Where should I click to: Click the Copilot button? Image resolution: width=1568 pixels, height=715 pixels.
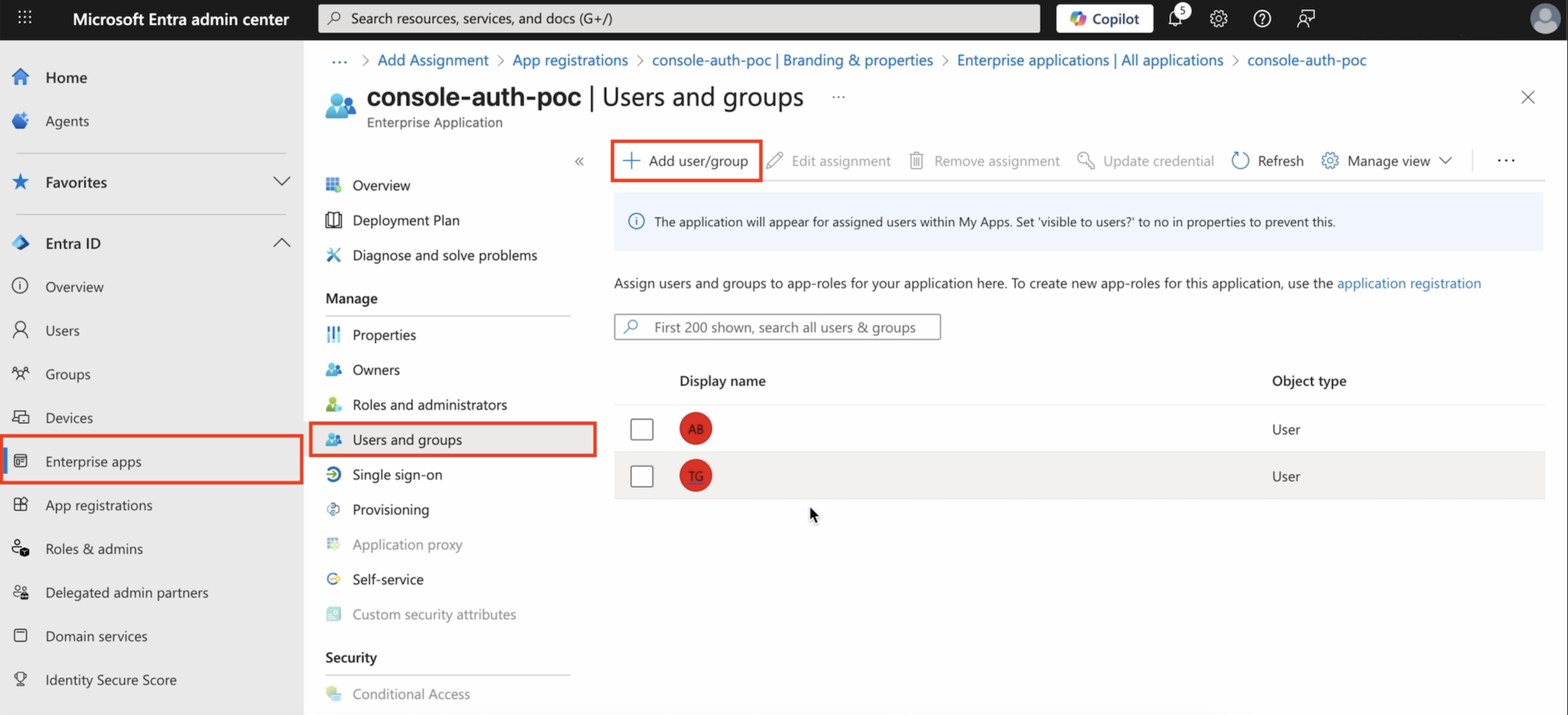point(1104,19)
